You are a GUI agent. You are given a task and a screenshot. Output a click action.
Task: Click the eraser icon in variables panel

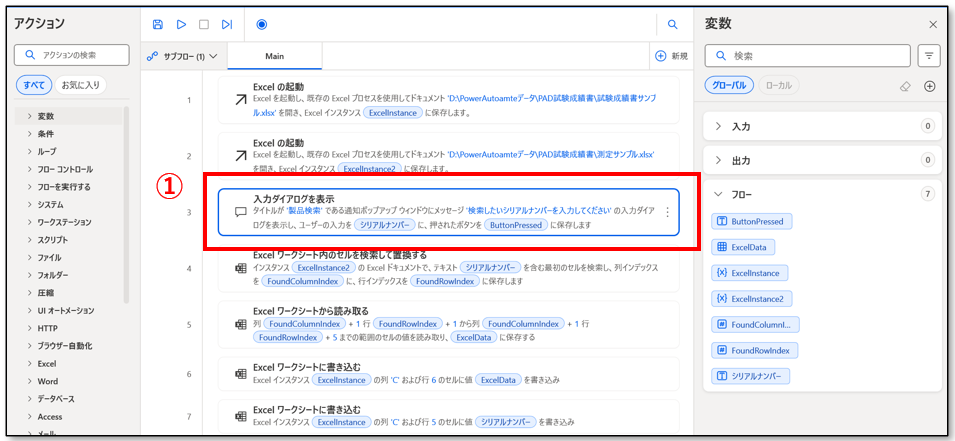pyautogui.click(x=905, y=86)
